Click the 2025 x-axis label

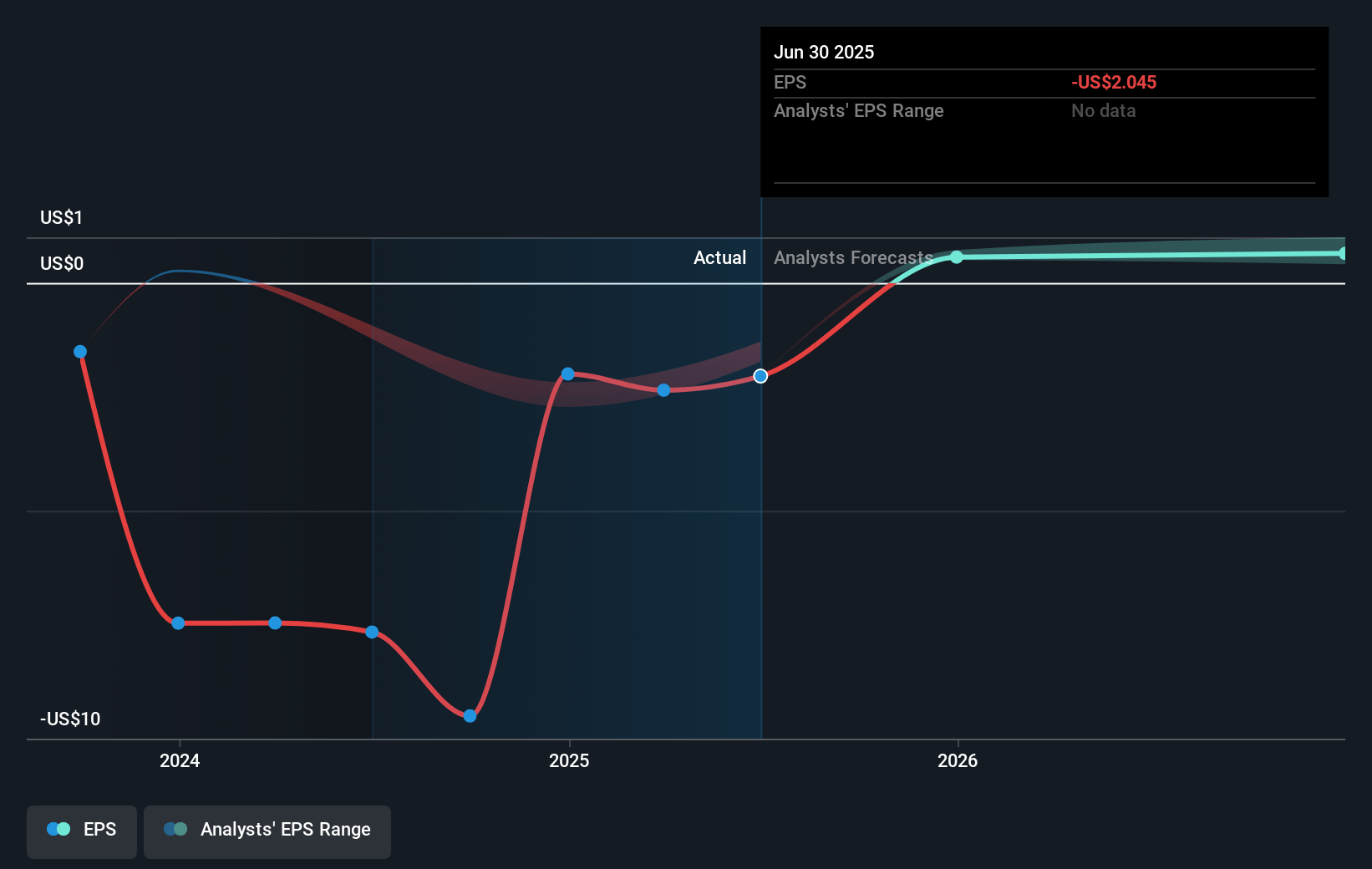coord(569,760)
